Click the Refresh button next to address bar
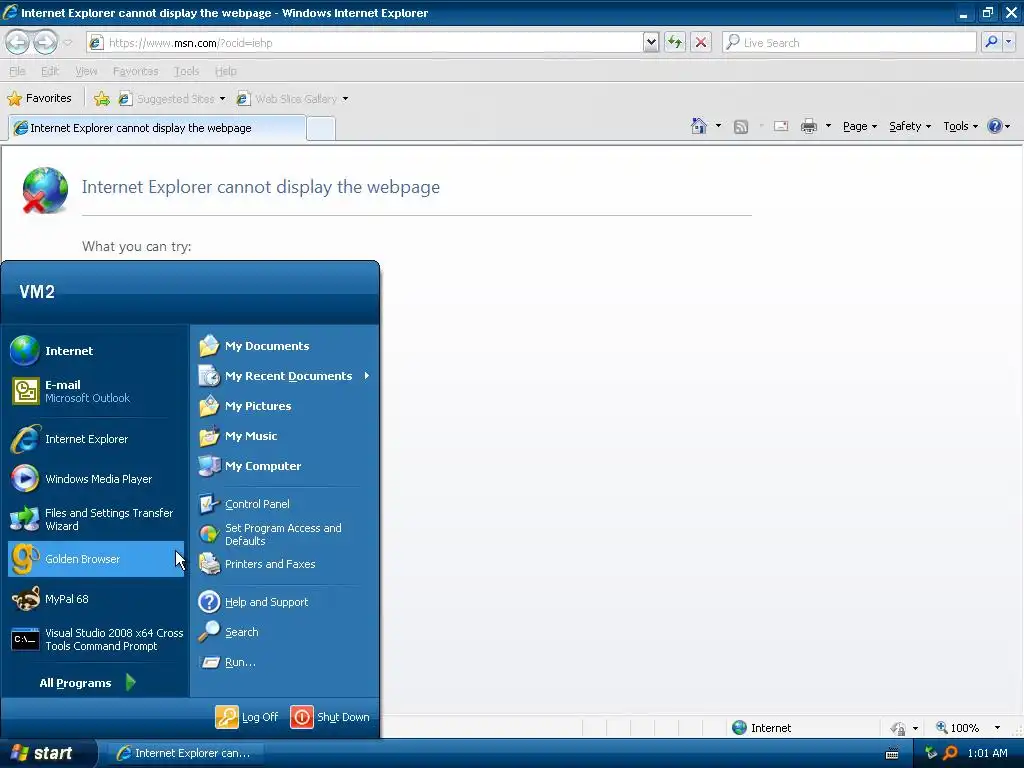 675,42
